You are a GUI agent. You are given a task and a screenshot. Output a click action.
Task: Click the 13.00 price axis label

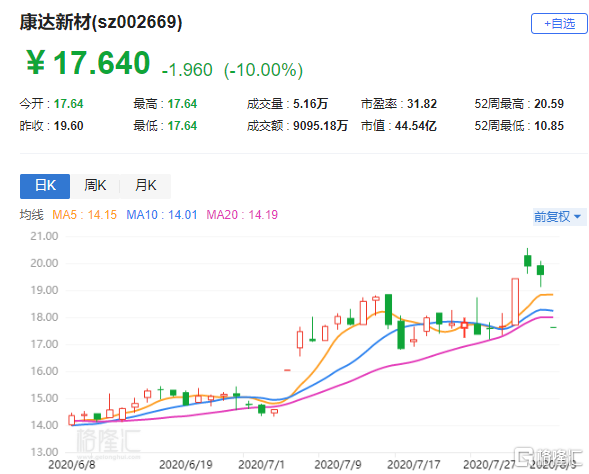coord(44,452)
